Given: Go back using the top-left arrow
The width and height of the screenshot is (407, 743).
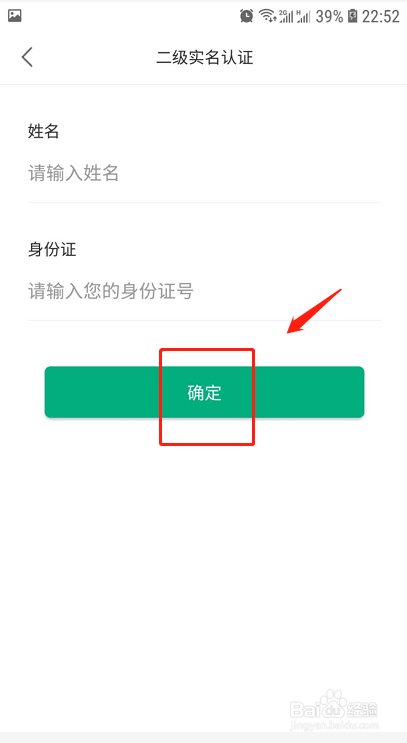Looking at the screenshot, I should point(27,57).
